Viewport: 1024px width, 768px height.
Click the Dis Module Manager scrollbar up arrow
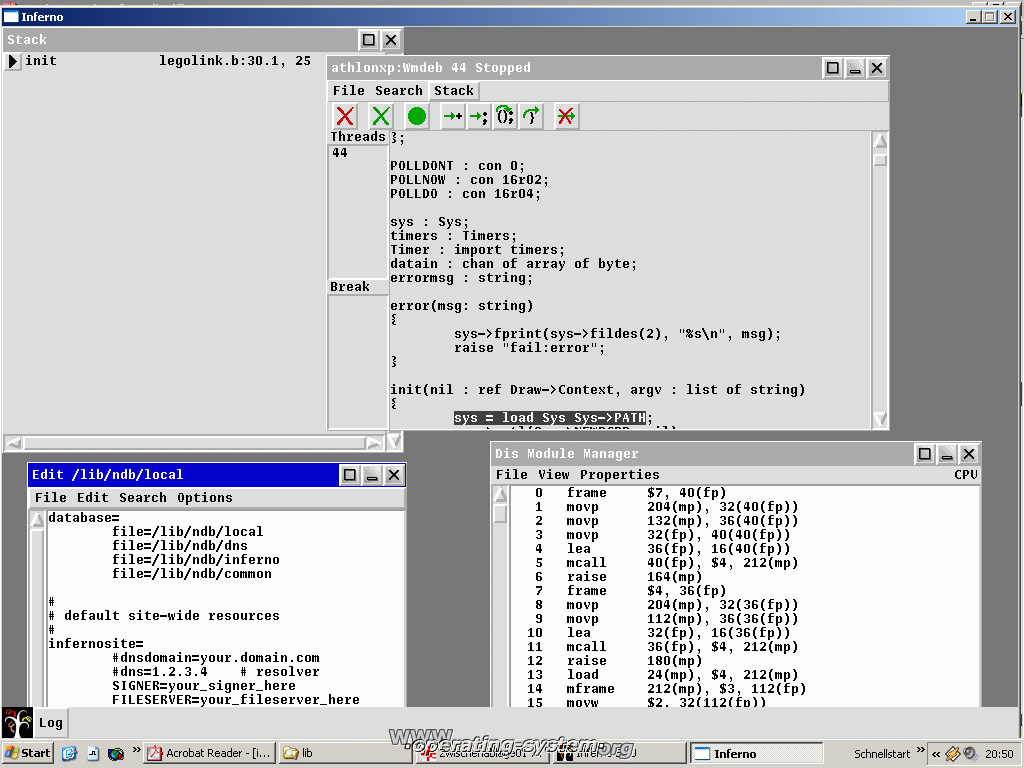coord(501,495)
